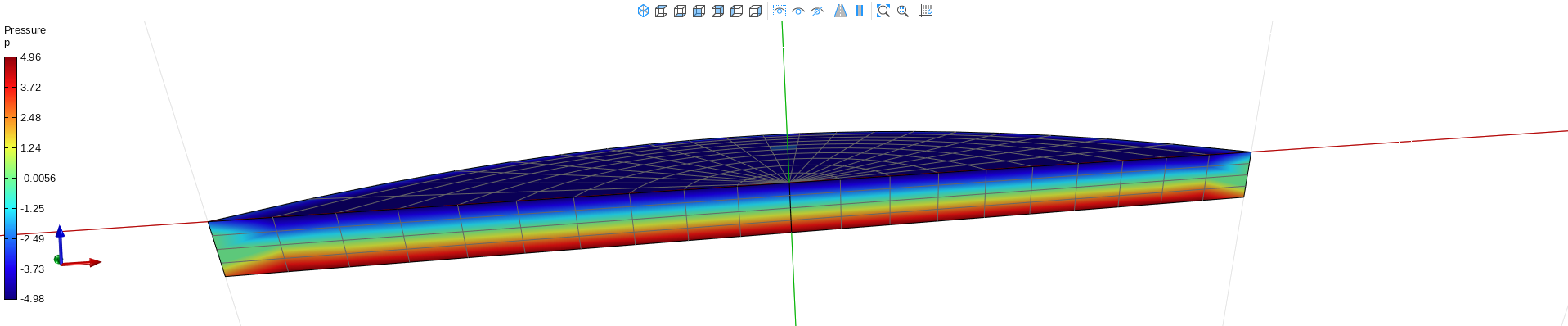This screenshot has width=1568, height=326.
Task: Switch to isometric view with blue cube icon
Action: [x=643, y=11]
